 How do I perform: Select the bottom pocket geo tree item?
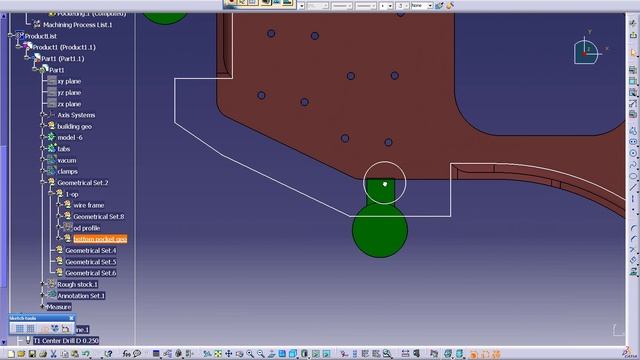point(100,239)
